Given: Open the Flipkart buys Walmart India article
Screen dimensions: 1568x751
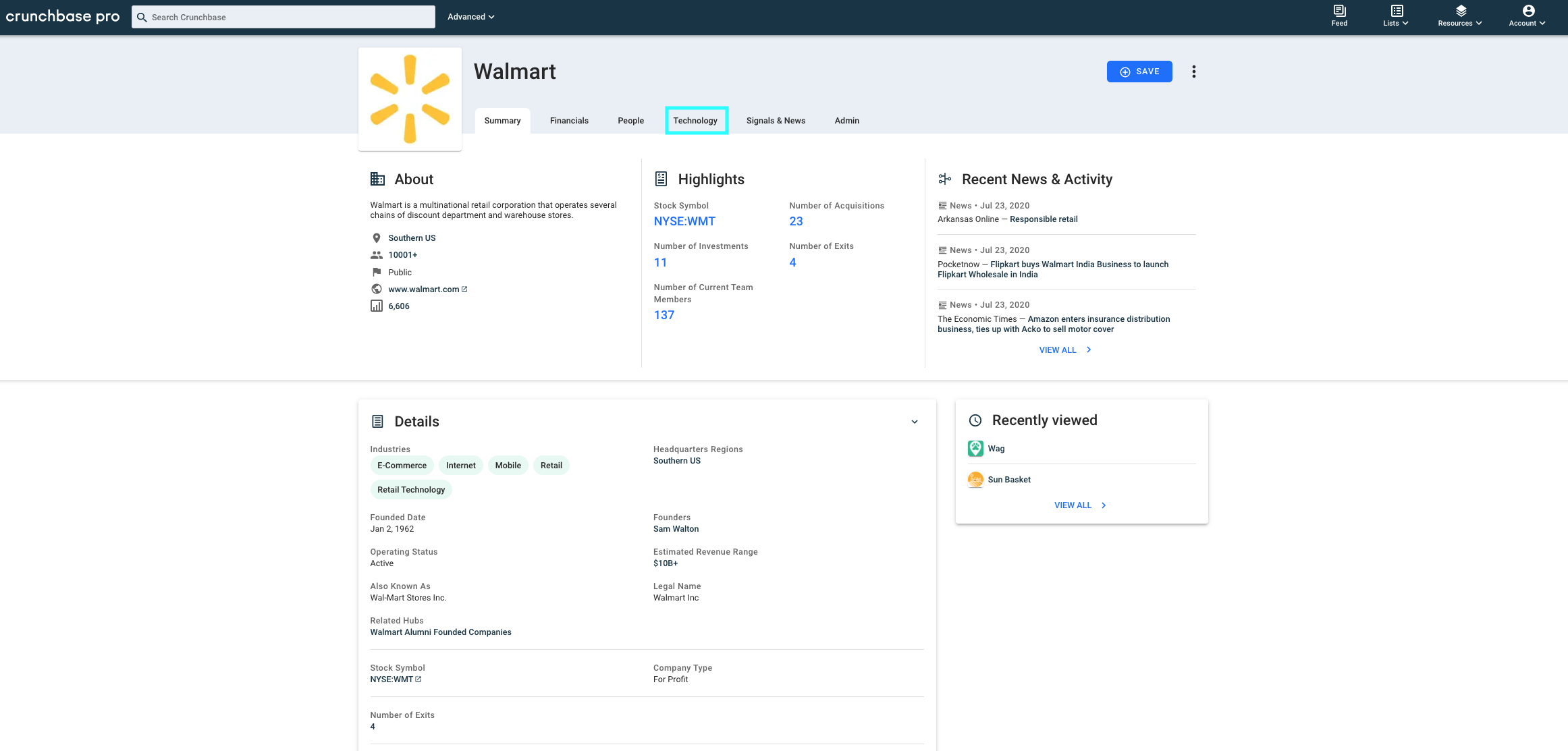Looking at the screenshot, I should point(1053,269).
